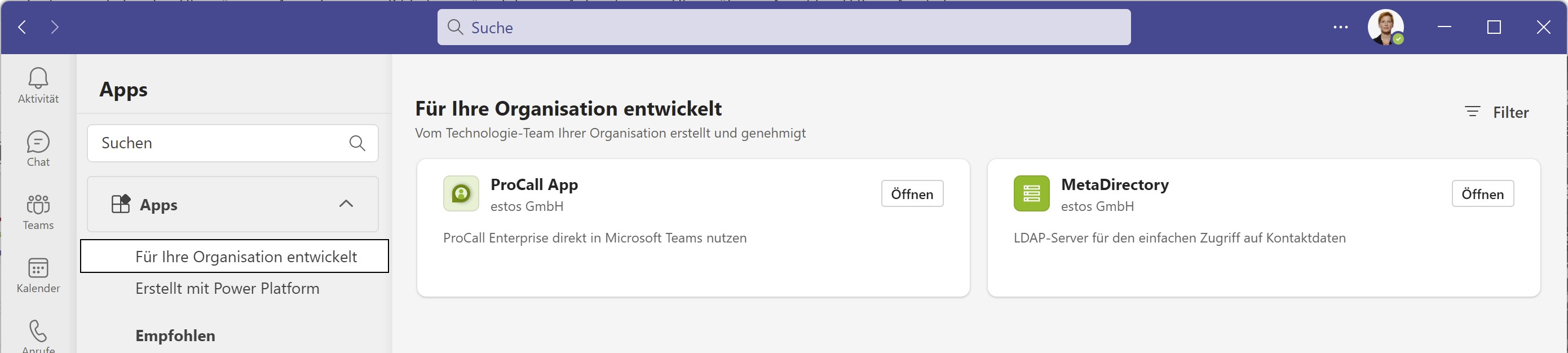Click the Suchen field in Apps panel

tap(219, 143)
